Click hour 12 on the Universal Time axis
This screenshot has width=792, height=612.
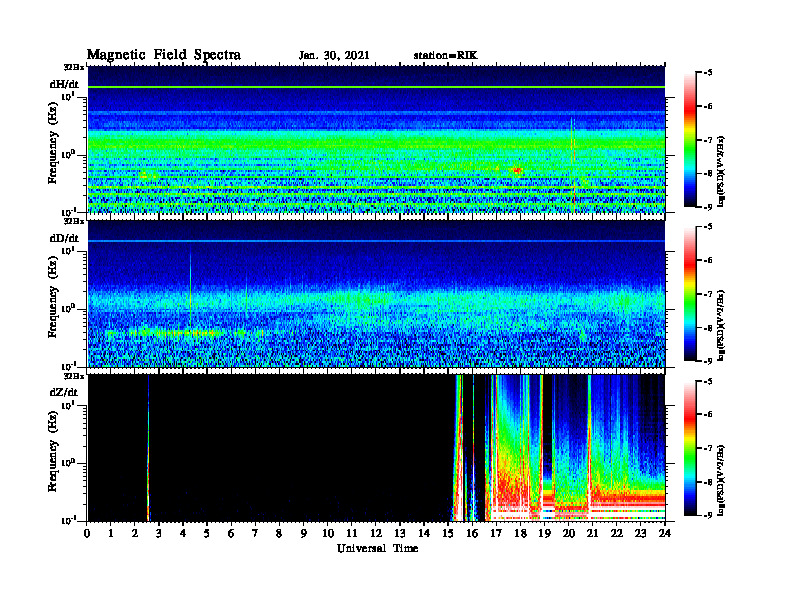(376, 534)
